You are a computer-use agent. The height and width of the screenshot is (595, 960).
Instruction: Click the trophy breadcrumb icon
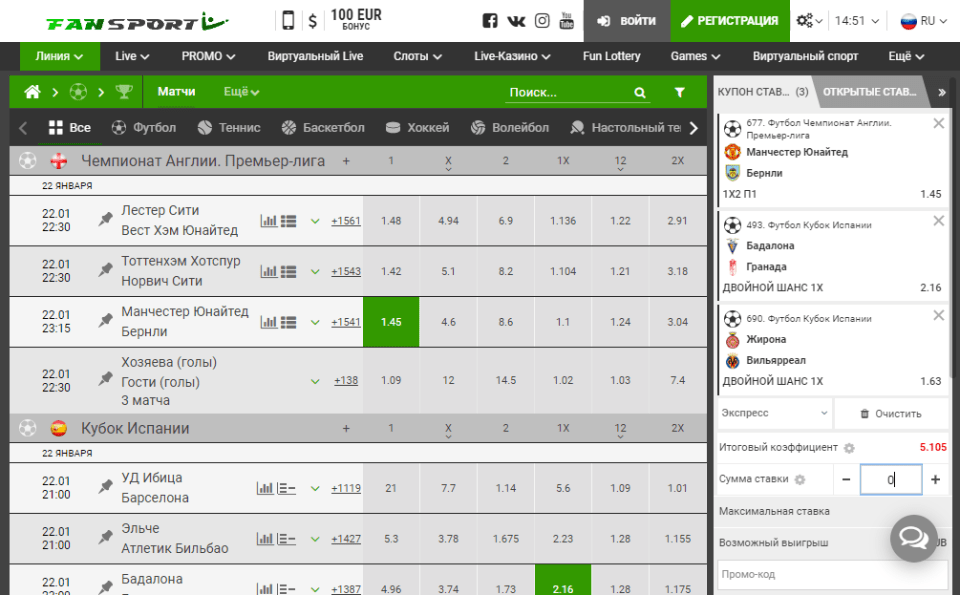pos(124,92)
